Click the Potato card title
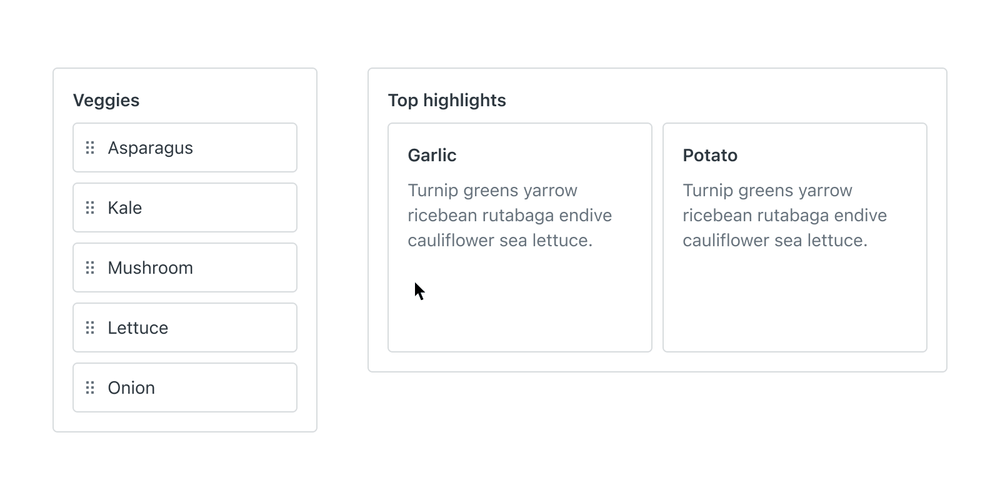Viewport: 1000px width, 500px height. 710,156
